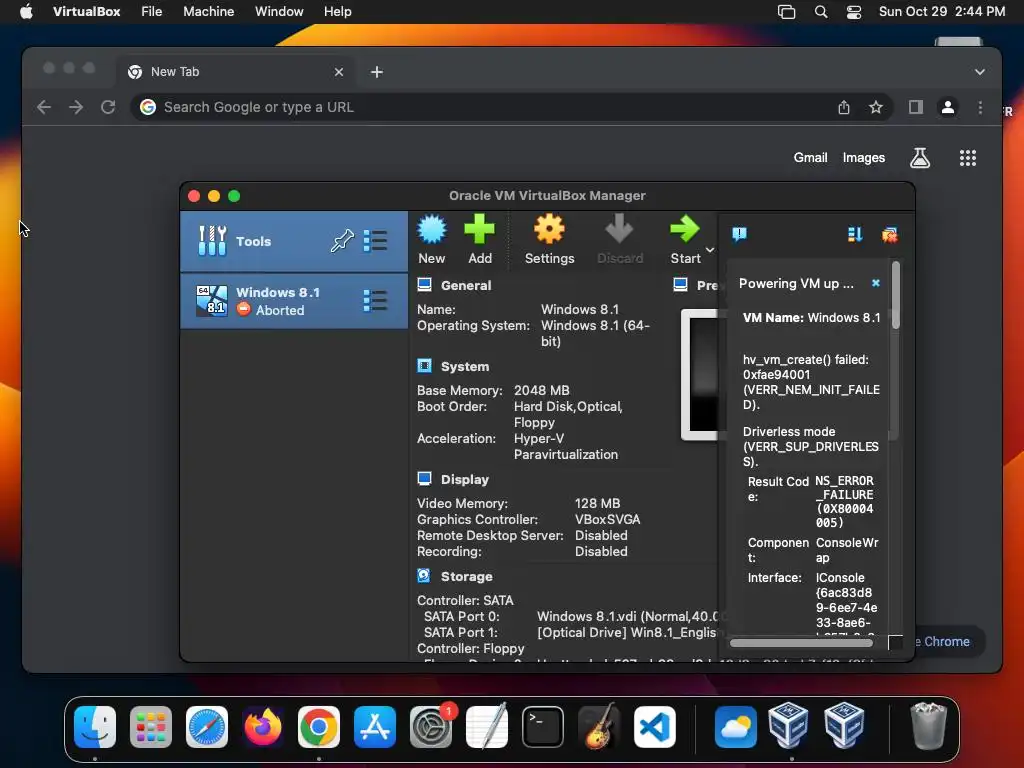Close the Chrome New Tab tab
Viewport: 1024px width, 768px height.
[x=339, y=72]
